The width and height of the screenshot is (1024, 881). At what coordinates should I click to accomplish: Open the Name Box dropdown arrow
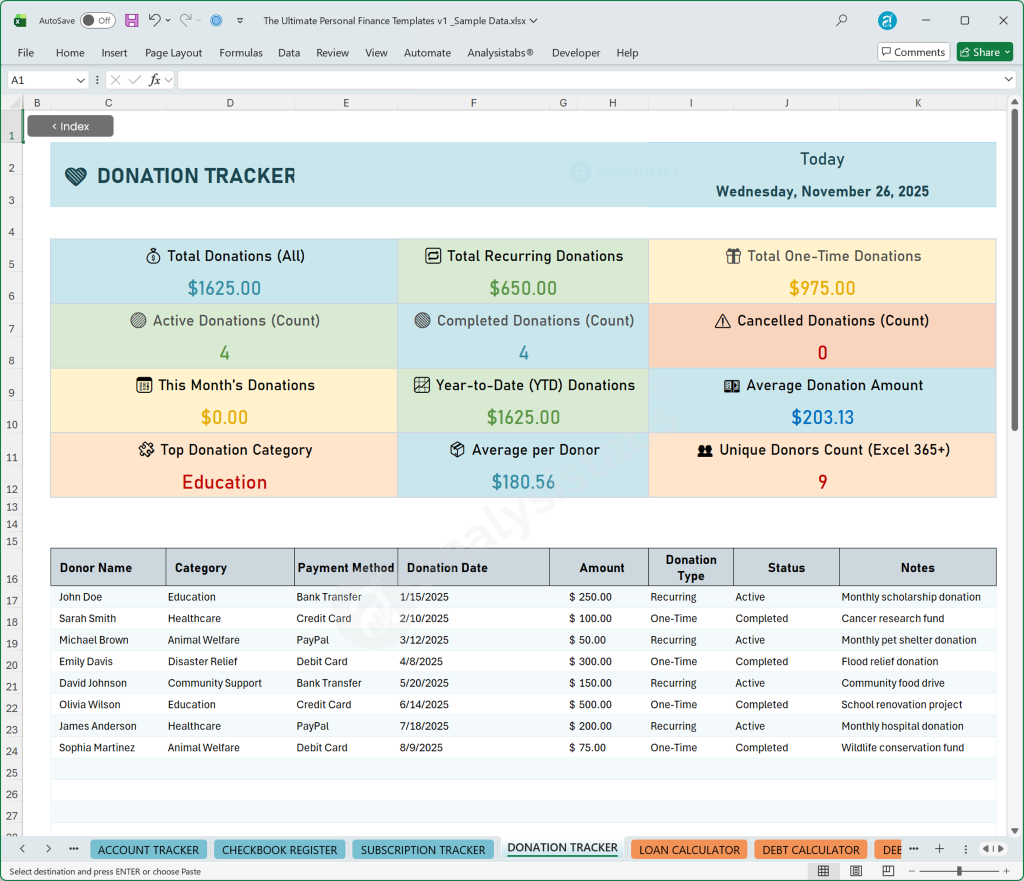click(x=81, y=78)
